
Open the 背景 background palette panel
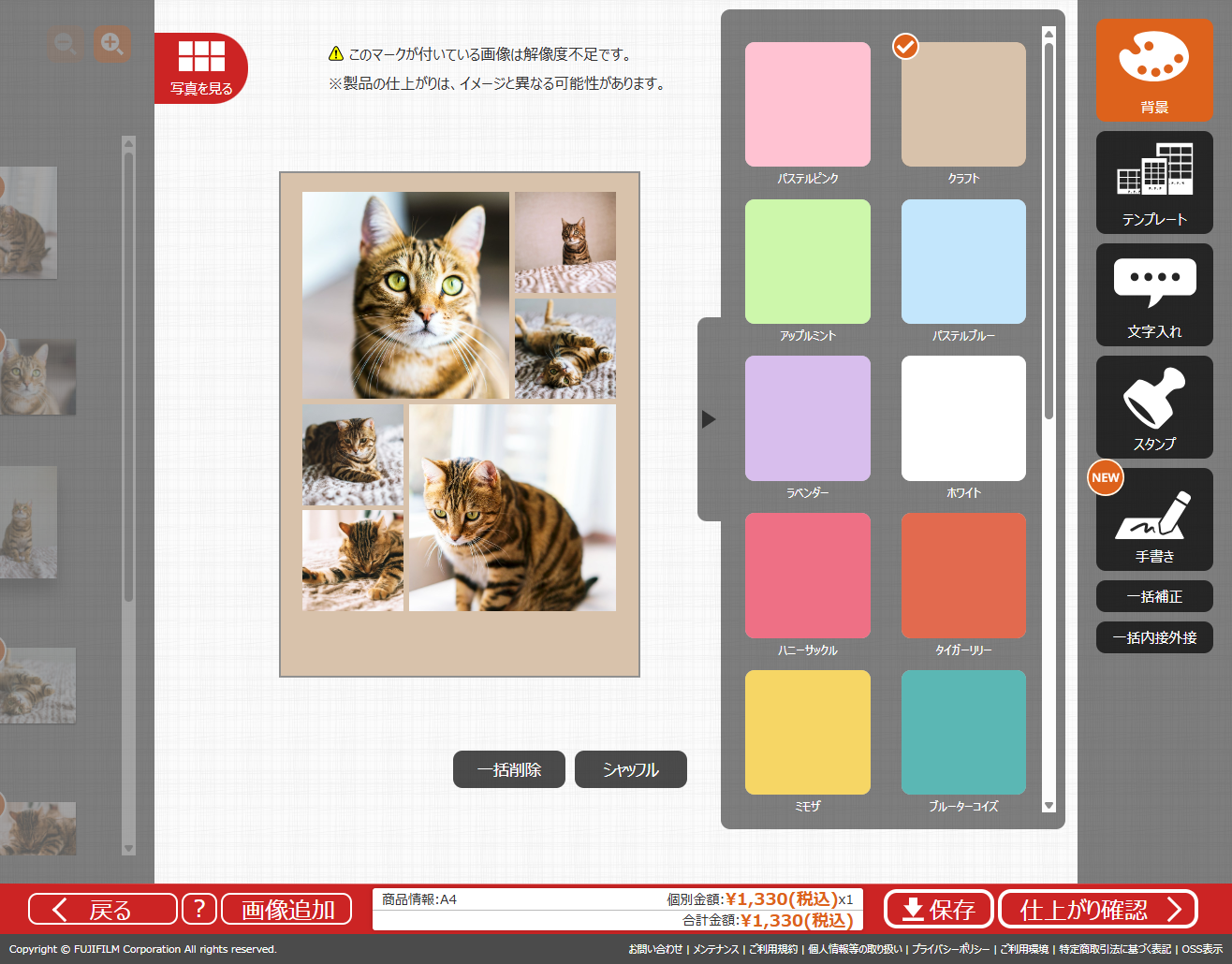(1153, 70)
